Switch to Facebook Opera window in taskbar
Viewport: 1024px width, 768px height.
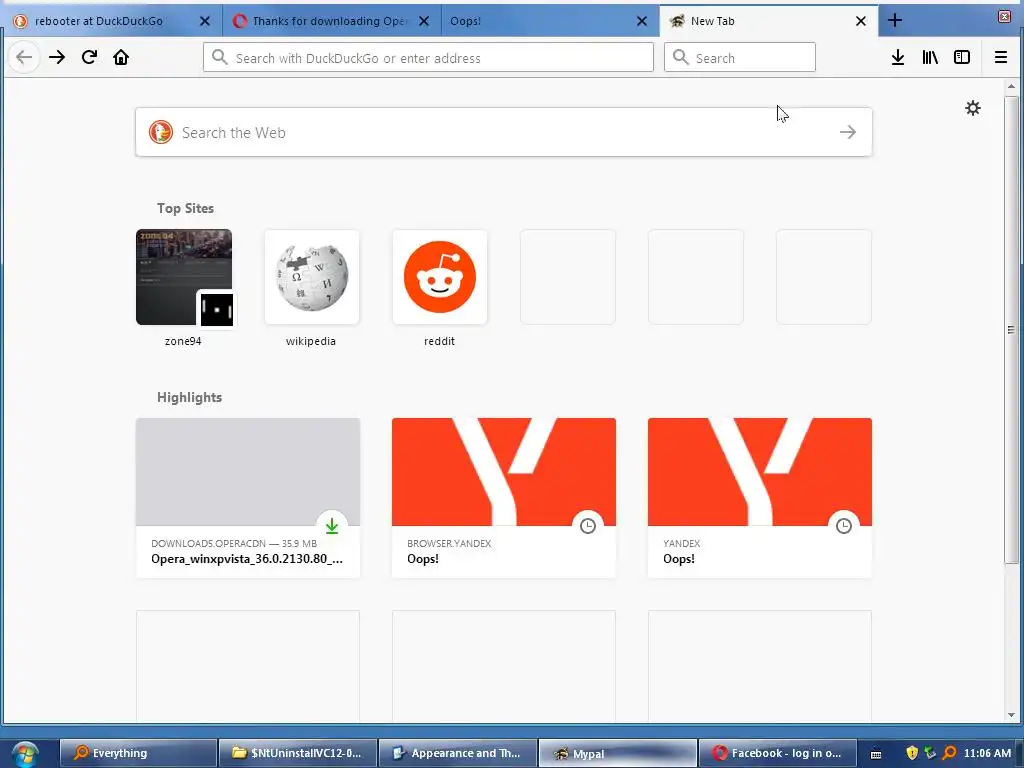point(777,753)
